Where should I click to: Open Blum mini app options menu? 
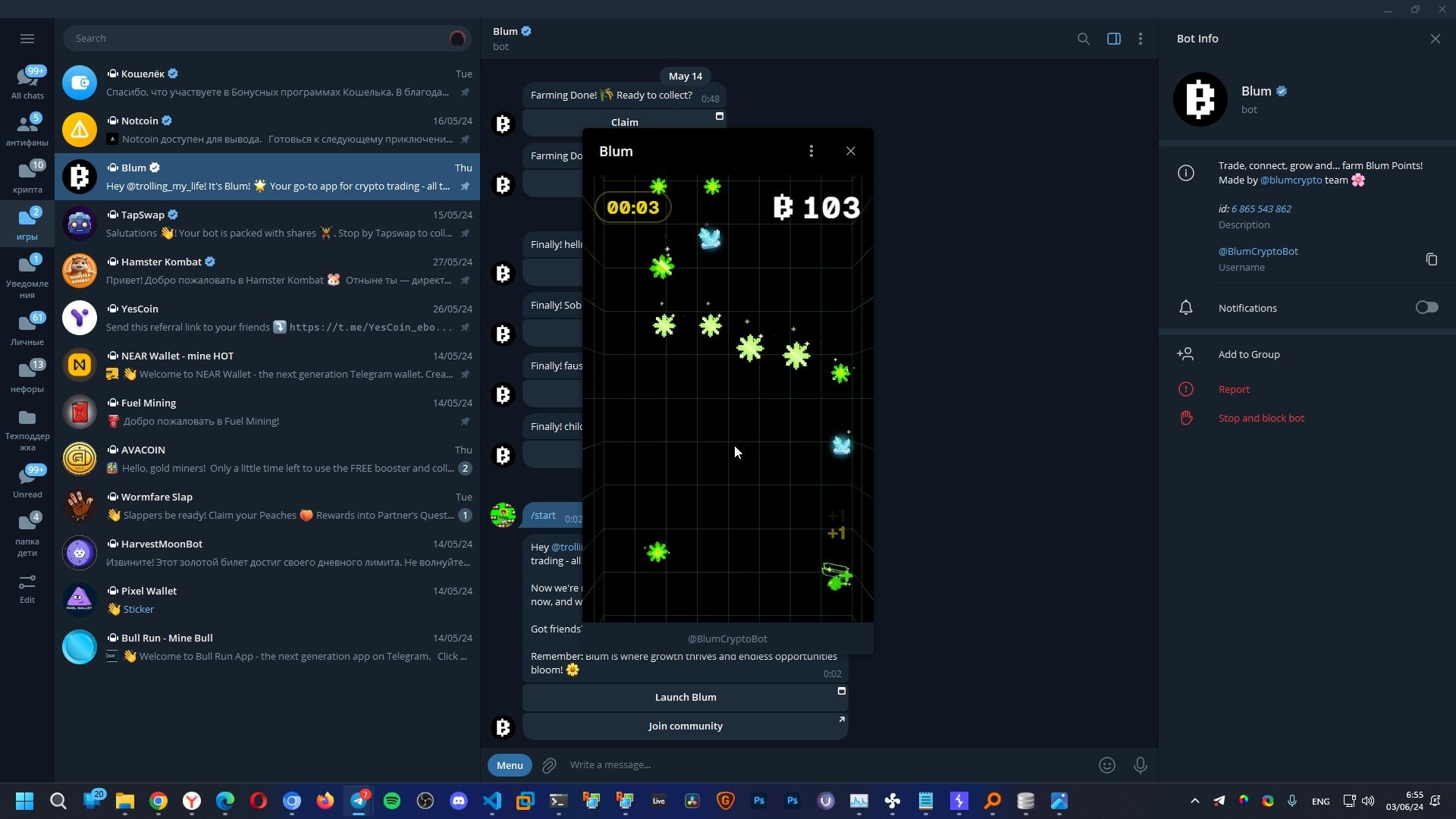click(811, 152)
